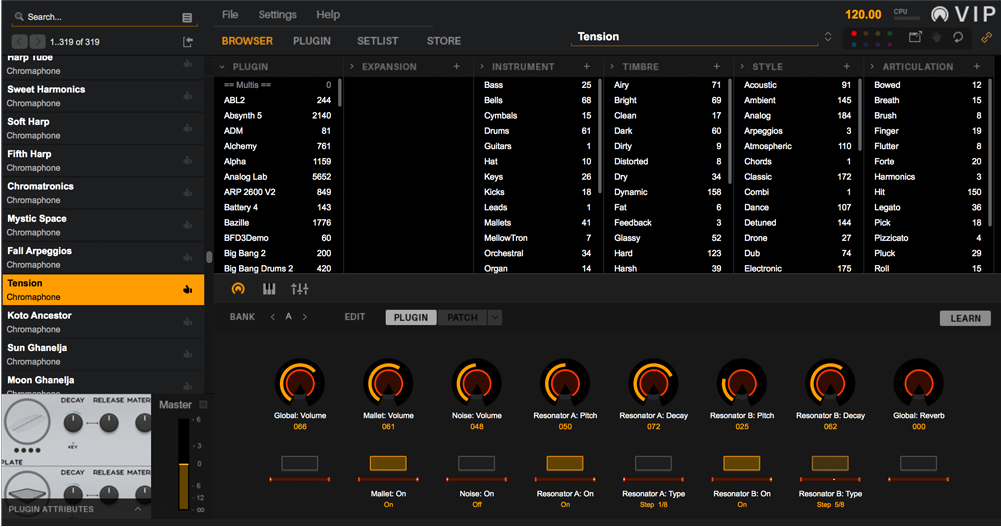This screenshot has width=1001, height=527.
Task: Click the favorite icon on Fall Arpeggios row
Action: click(188, 257)
